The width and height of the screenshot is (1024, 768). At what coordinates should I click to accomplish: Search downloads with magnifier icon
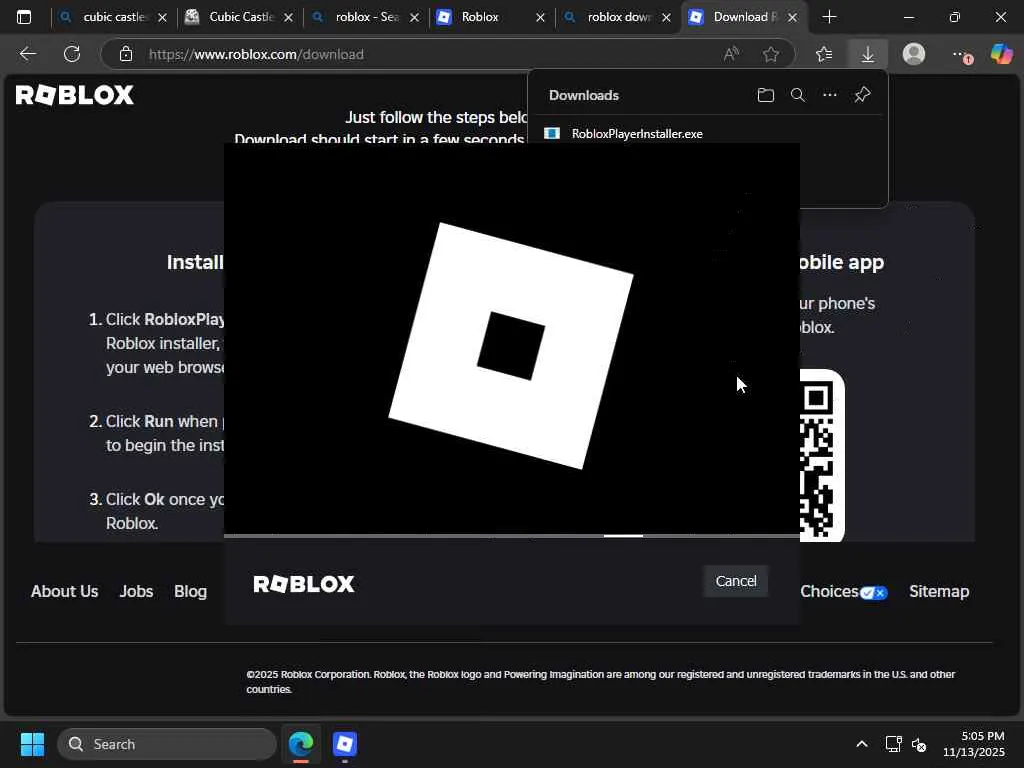point(797,95)
